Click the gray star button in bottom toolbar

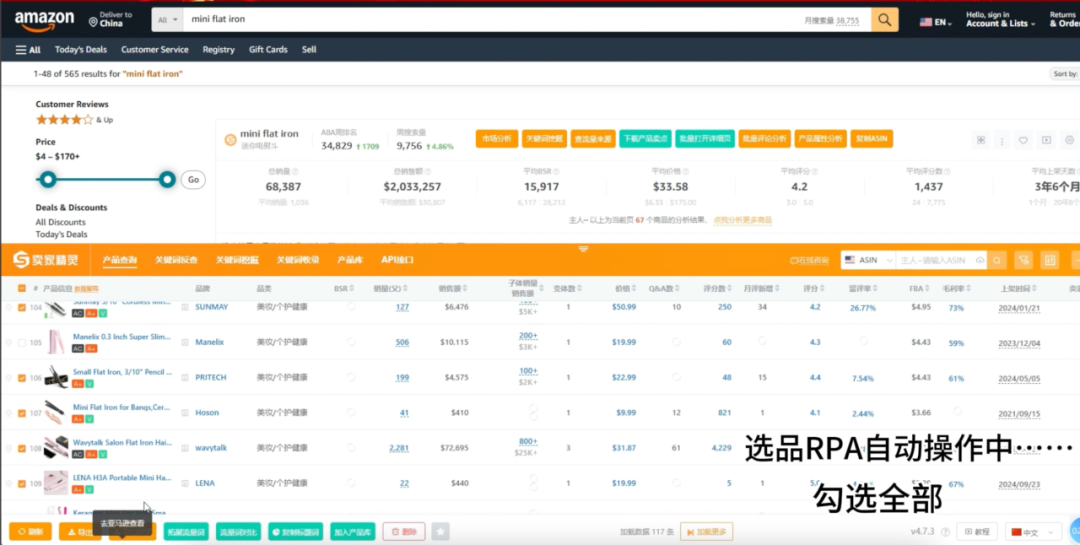click(441, 531)
